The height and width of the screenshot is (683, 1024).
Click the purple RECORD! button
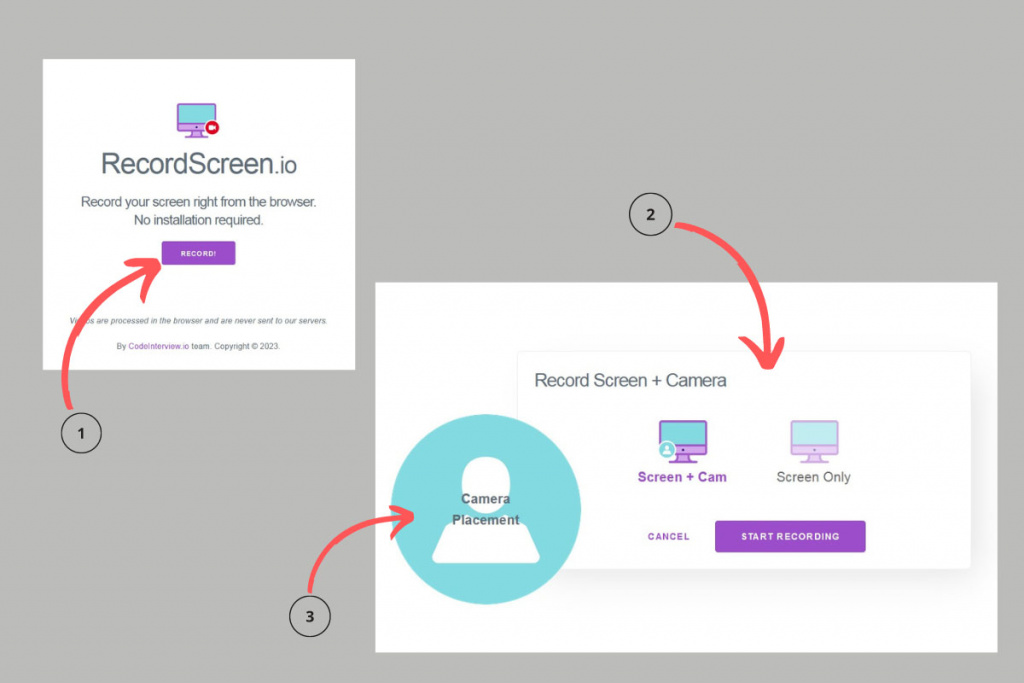click(199, 253)
